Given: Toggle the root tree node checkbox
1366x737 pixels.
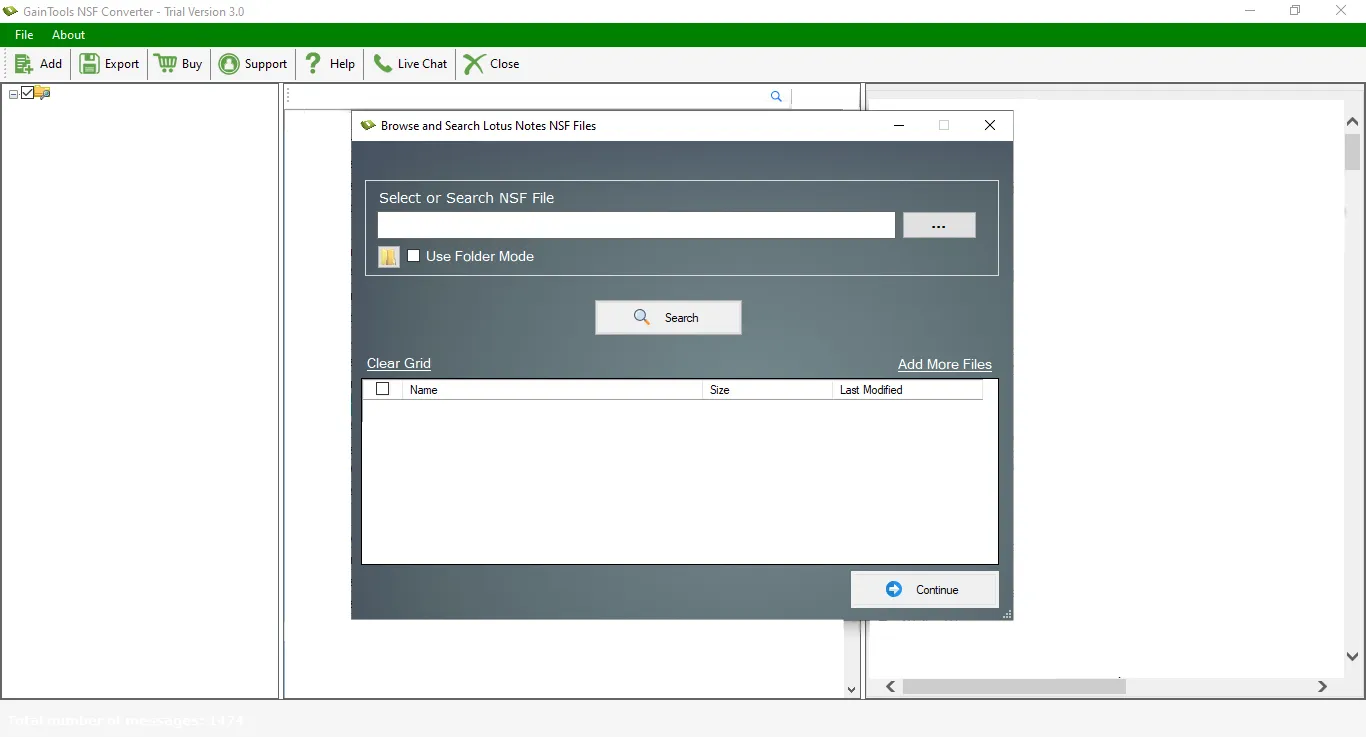Looking at the screenshot, I should pyautogui.click(x=27, y=93).
